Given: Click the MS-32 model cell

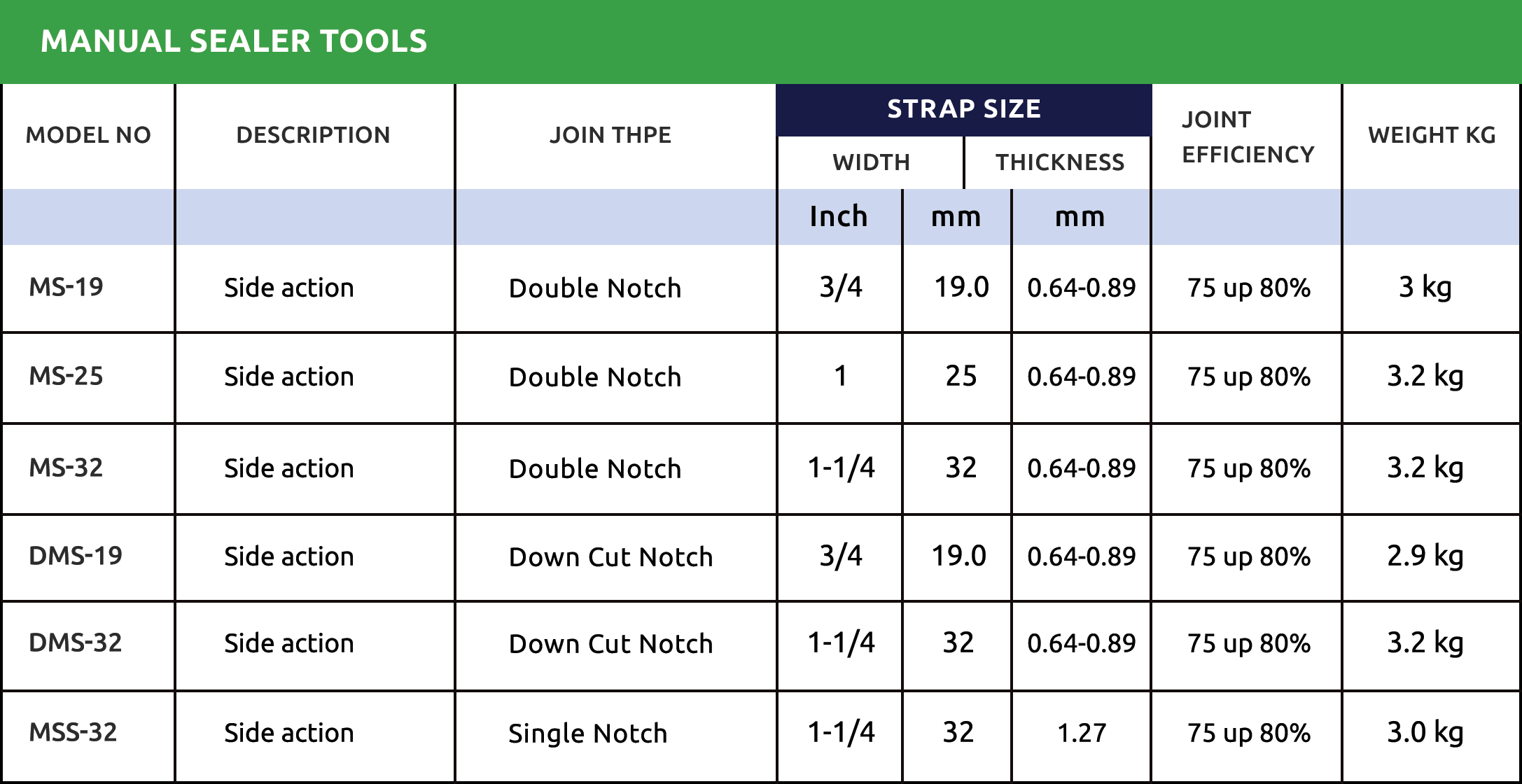Looking at the screenshot, I should pyautogui.click(x=66, y=468).
